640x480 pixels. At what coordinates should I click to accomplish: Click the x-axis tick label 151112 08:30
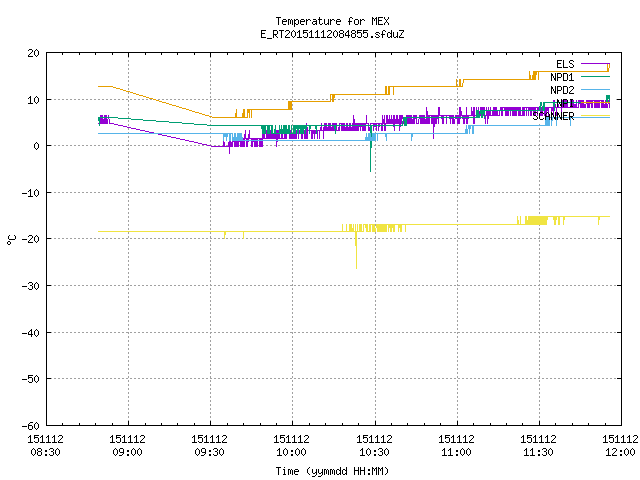tap(45, 446)
